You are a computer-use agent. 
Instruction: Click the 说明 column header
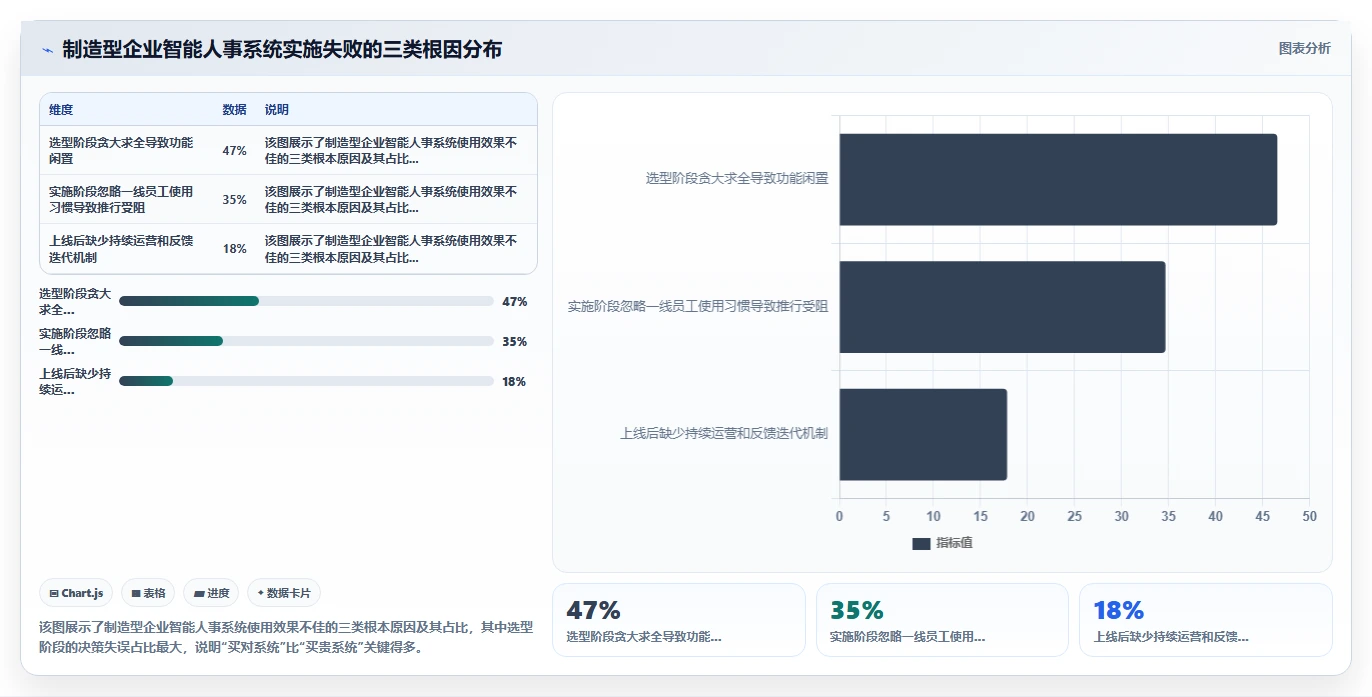(277, 110)
